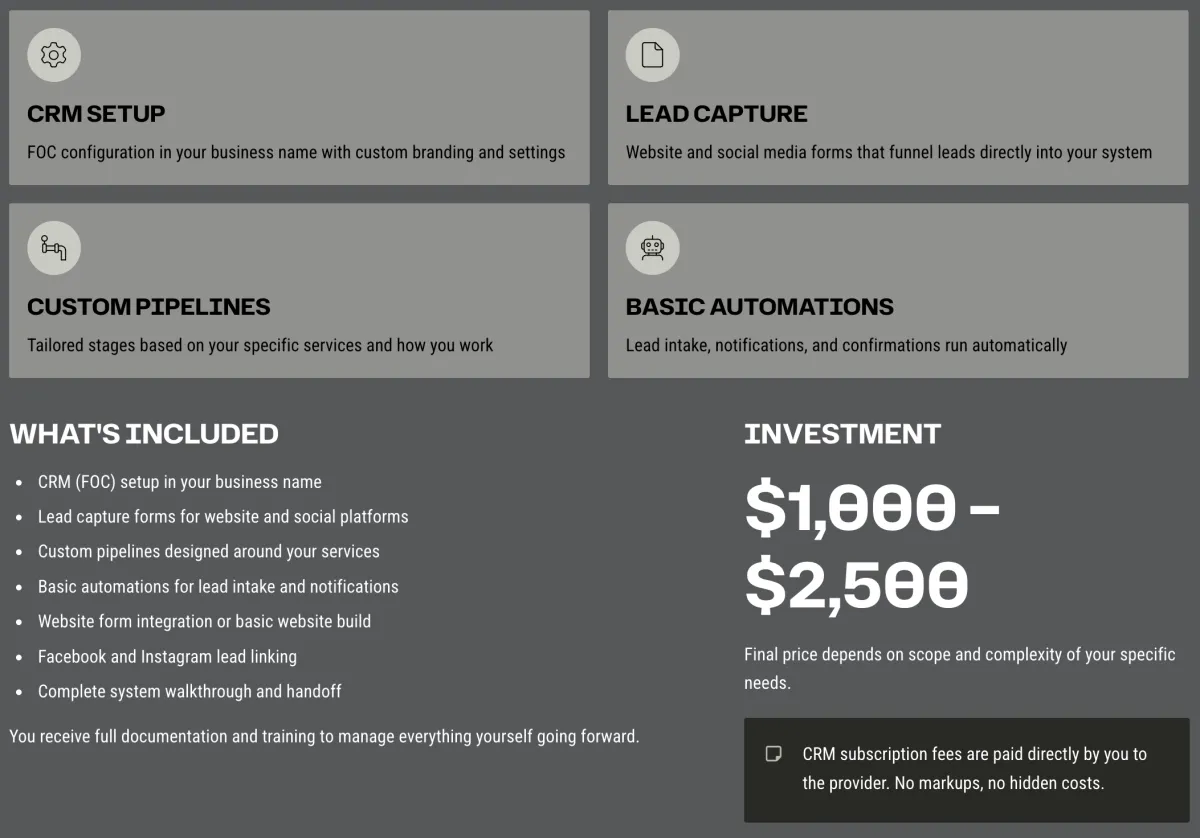Click the document icon above Lead Capture
Image resolution: width=1200 pixels, height=838 pixels.
(652, 55)
